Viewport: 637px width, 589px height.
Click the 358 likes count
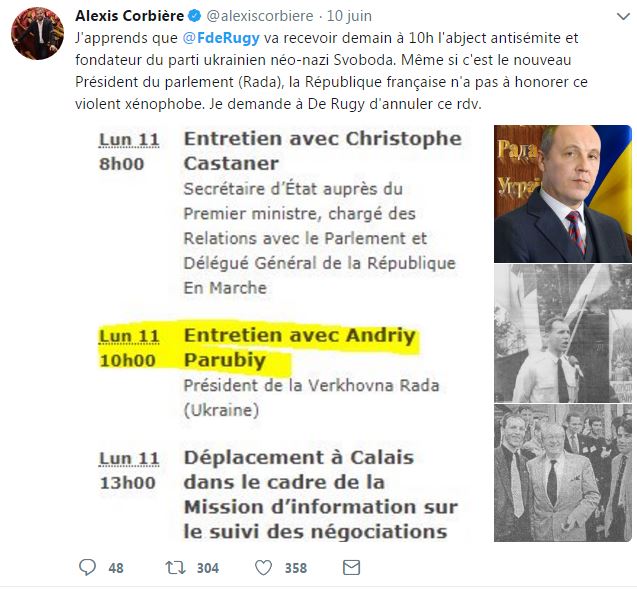(296, 568)
